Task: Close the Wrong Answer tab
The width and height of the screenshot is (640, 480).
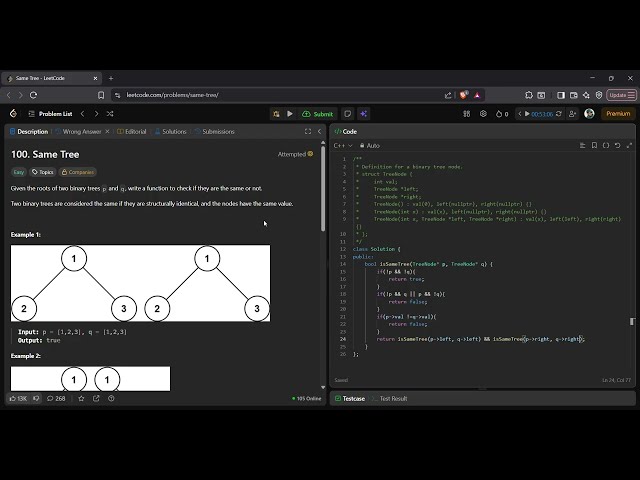Action: pyautogui.click(x=107, y=131)
